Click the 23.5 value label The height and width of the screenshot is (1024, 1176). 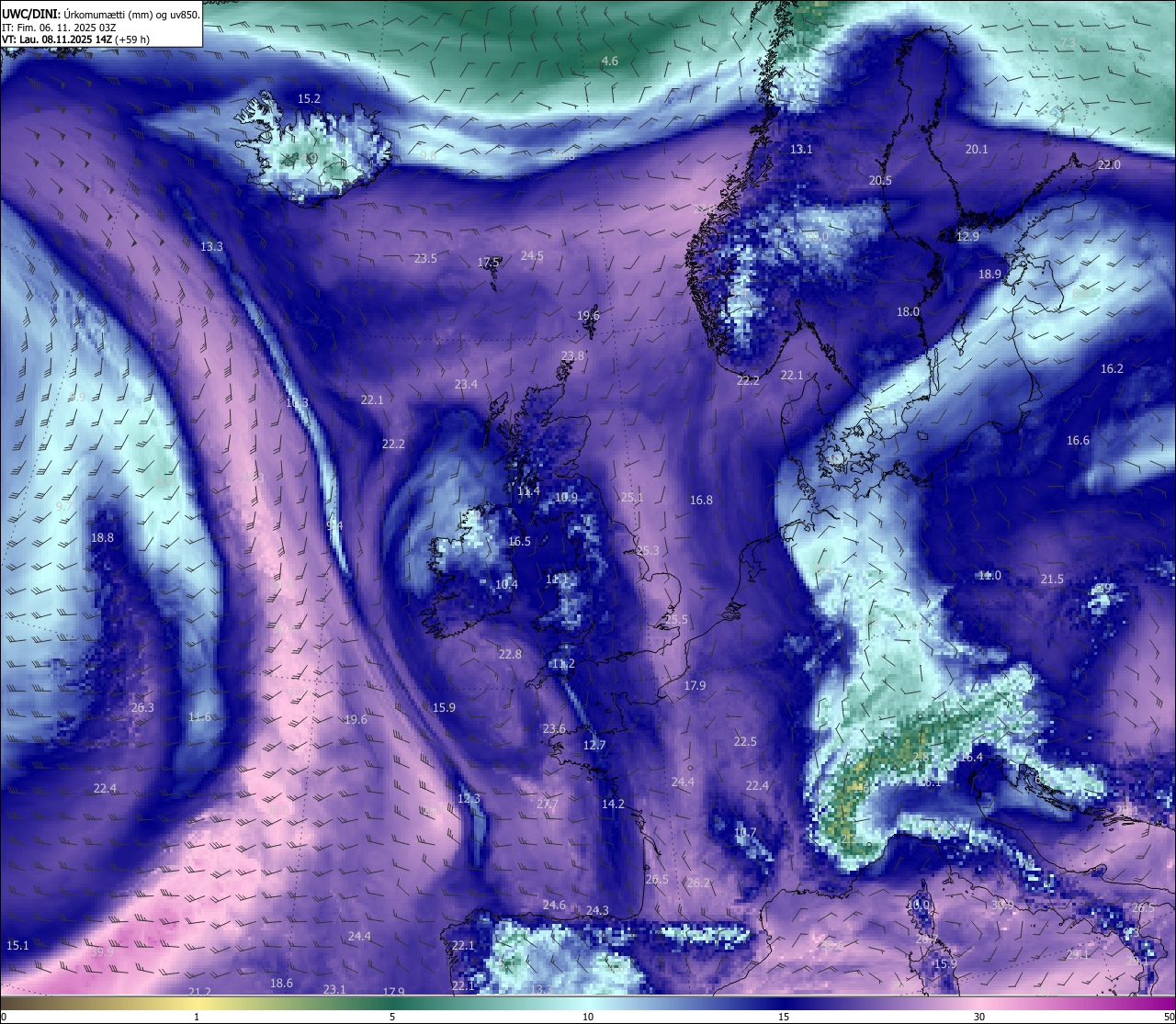(x=425, y=258)
